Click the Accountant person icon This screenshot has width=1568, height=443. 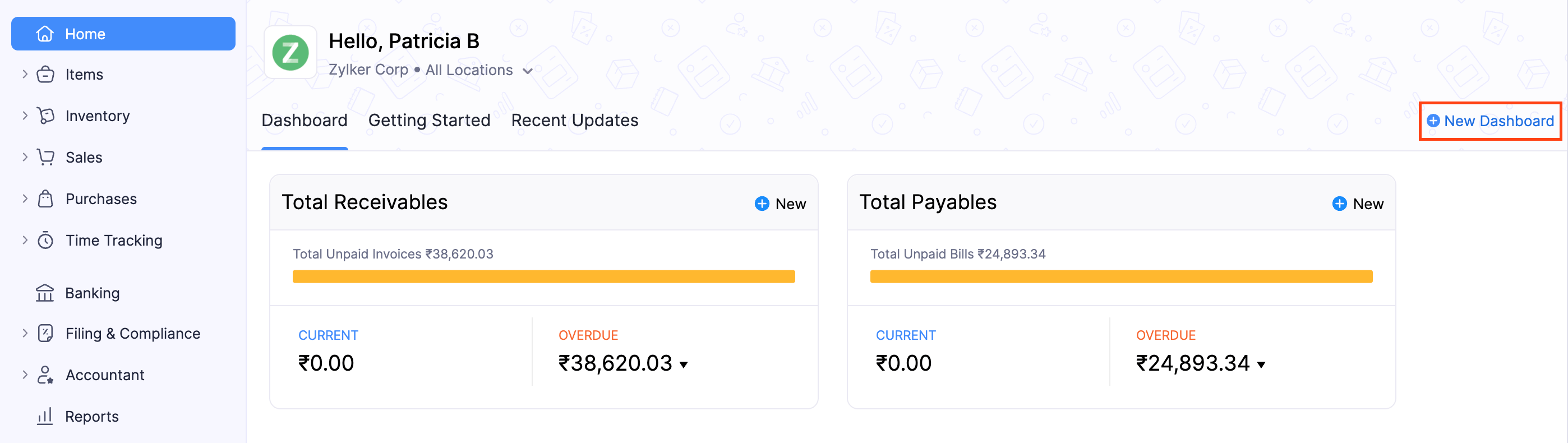(45, 375)
